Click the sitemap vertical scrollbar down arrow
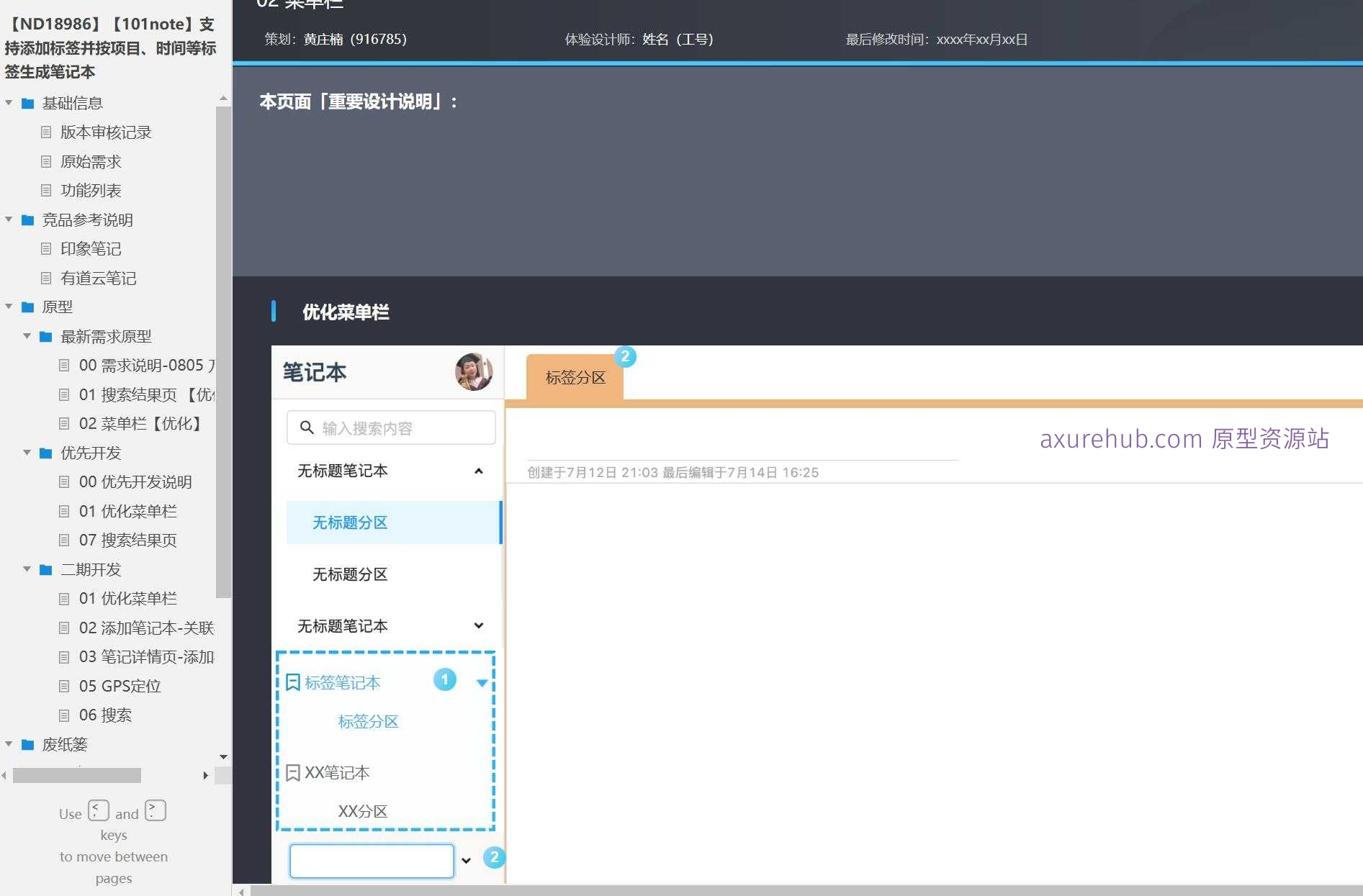This screenshot has height=896, width=1363. (x=223, y=757)
